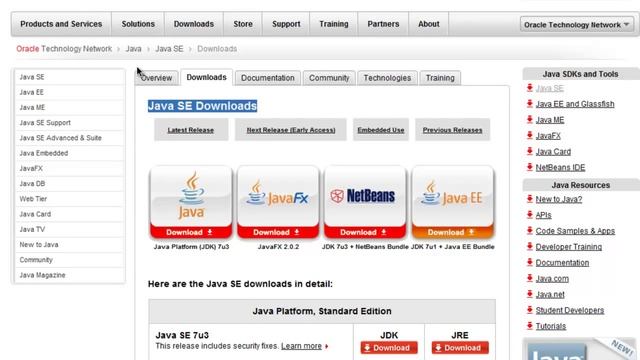The width and height of the screenshot is (640, 360).
Task: Click the highlighted Java SE Downloads heading
Action: click(x=202, y=106)
